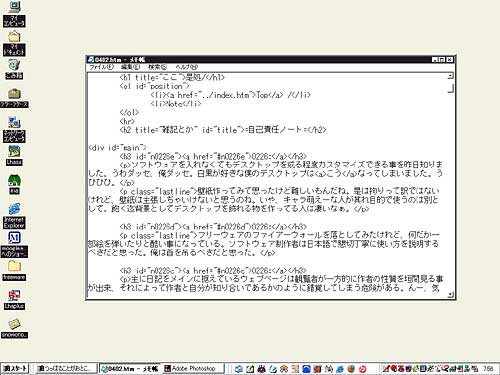This screenshot has height=375, width=500.
Task: Open the ファイル menu in Notepad
Action: [x=101, y=67]
